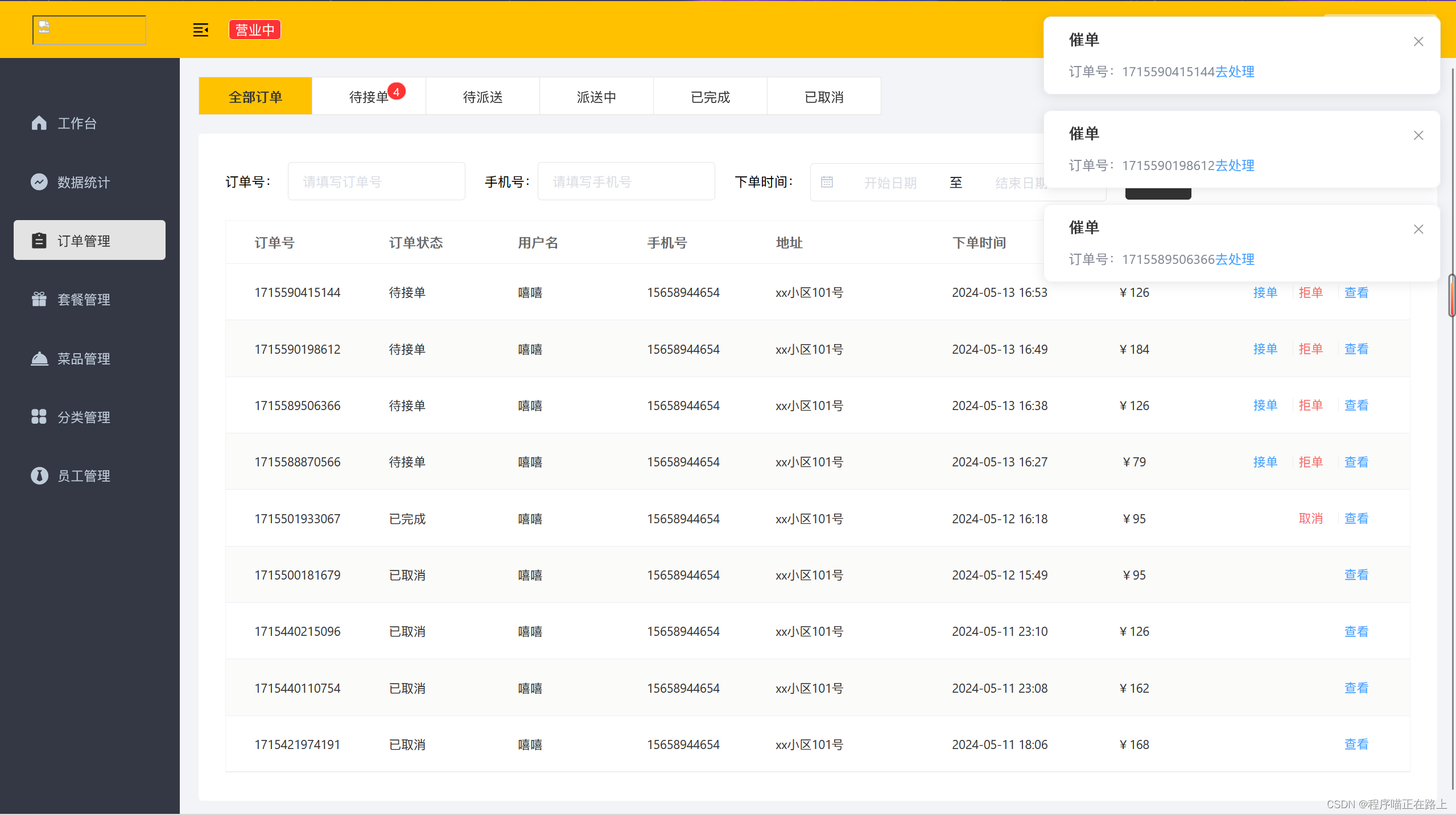Switch to the 派送中 orders tab
The height and width of the screenshot is (815, 1456).
pyautogui.click(x=596, y=96)
